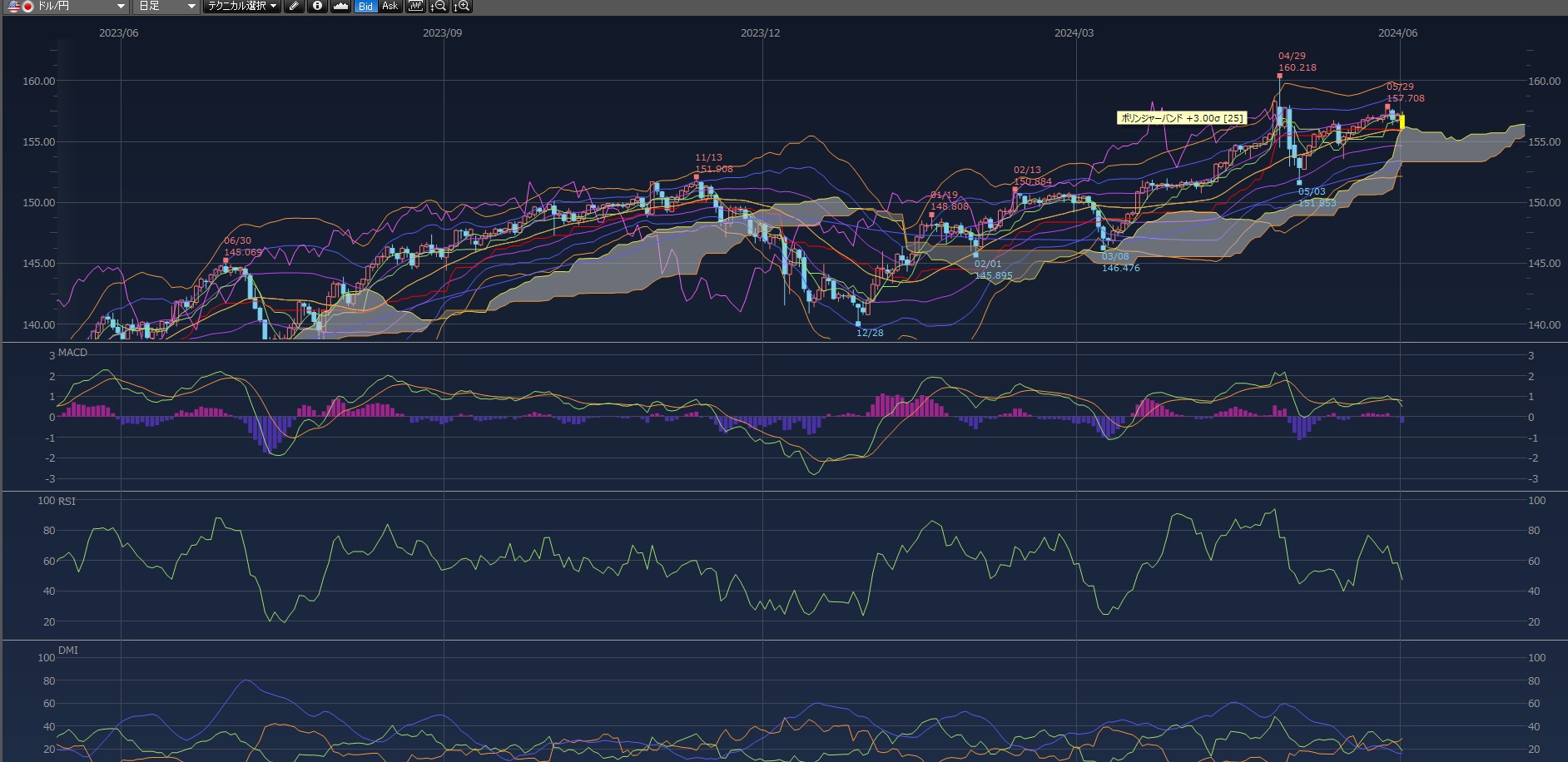
Task: Click the 12/28 low price marker
Action: tap(870, 333)
